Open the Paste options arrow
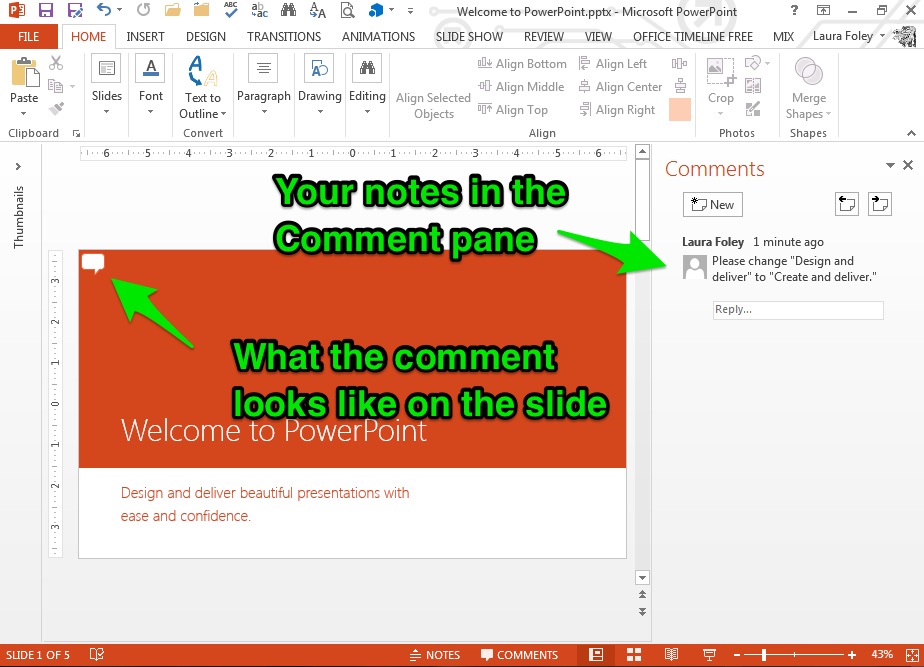 tap(24, 113)
